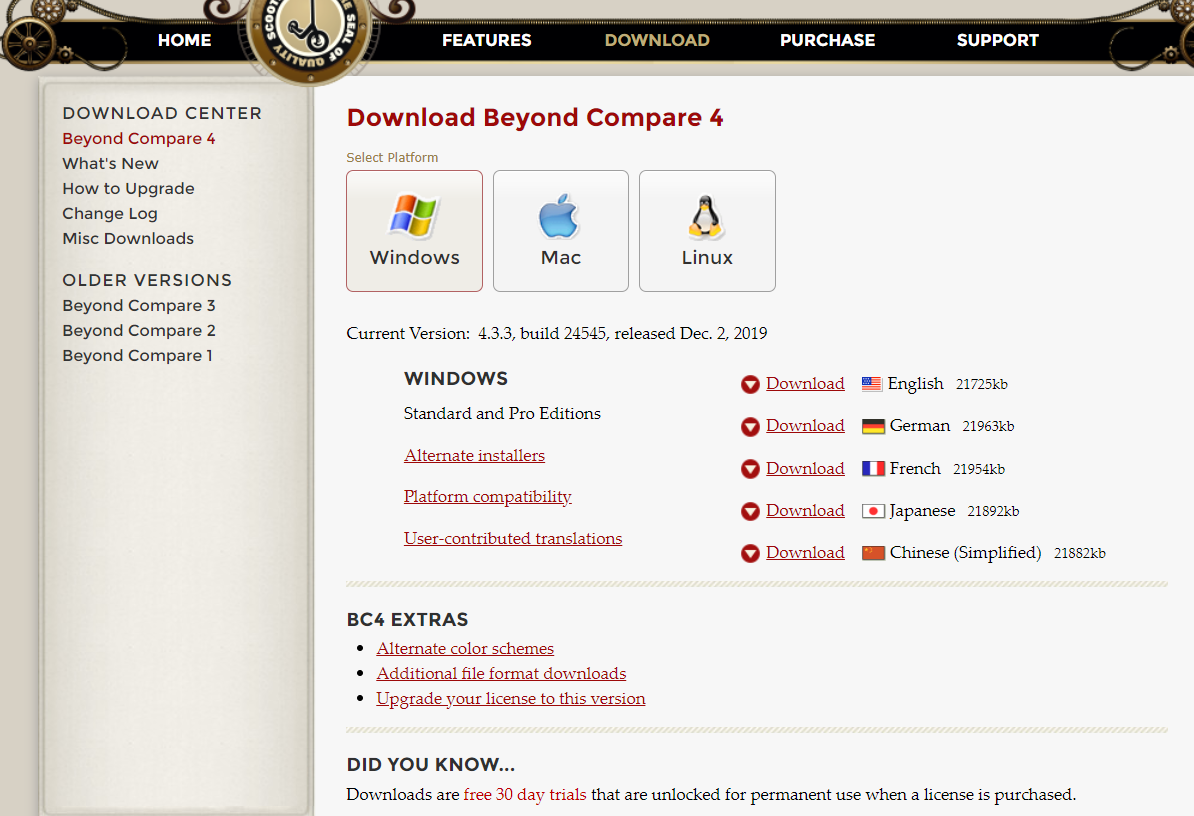Open the Platform compatibility link
Image resolution: width=1194 pixels, height=816 pixels.
[x=487, y=497]
